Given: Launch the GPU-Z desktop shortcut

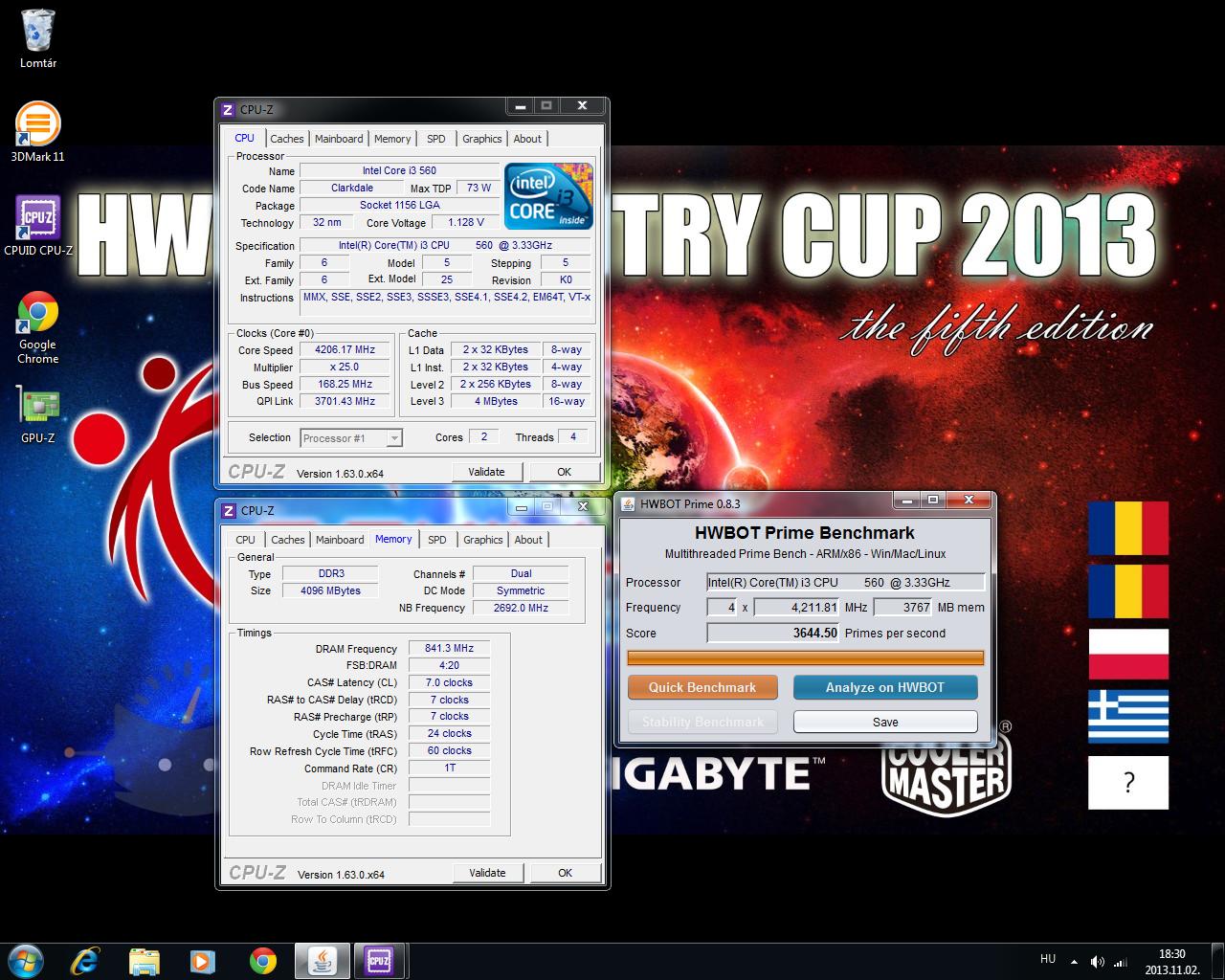Looking at the screenshot, I should click(38, 414).
